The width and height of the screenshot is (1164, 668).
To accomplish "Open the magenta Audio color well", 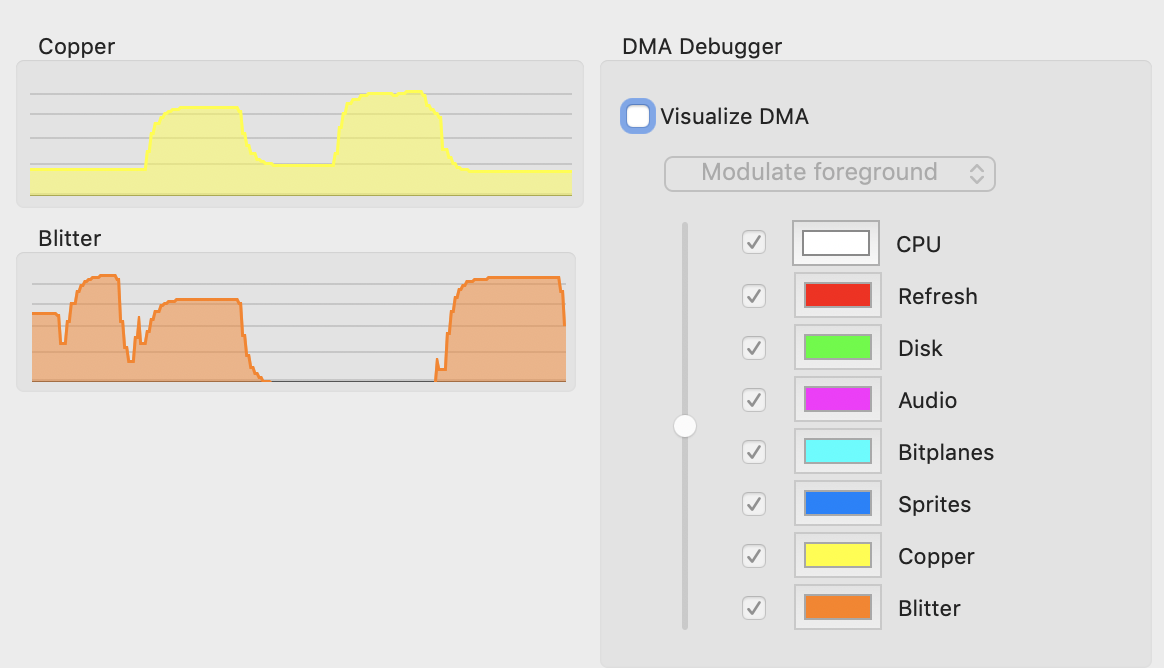I will tap(837, 399).
